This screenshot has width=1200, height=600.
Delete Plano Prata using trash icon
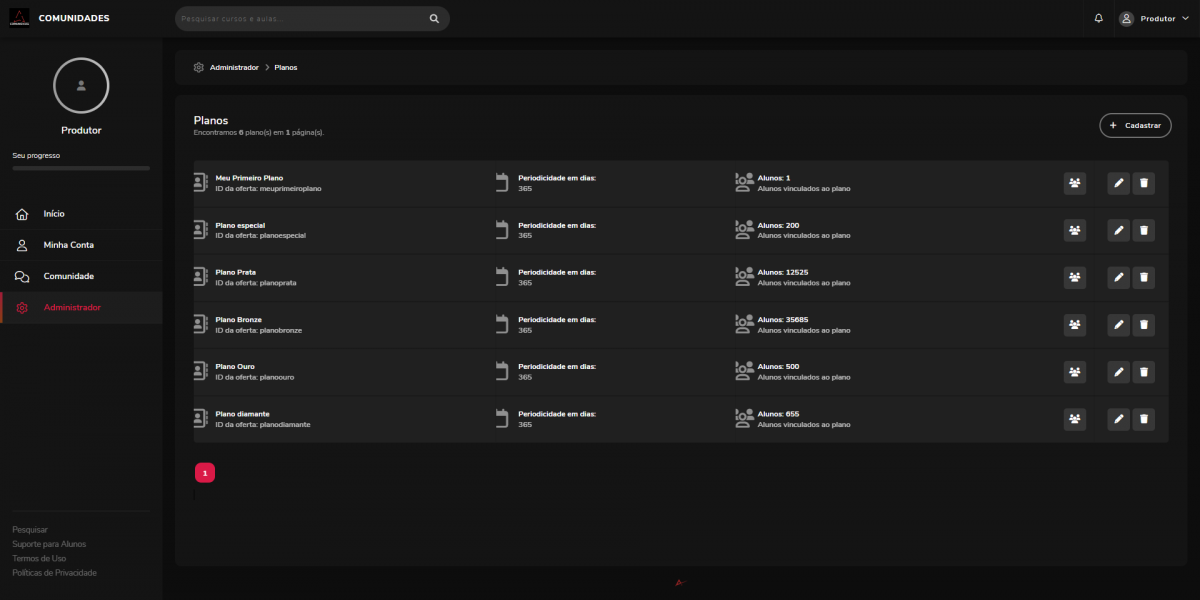1144,277
